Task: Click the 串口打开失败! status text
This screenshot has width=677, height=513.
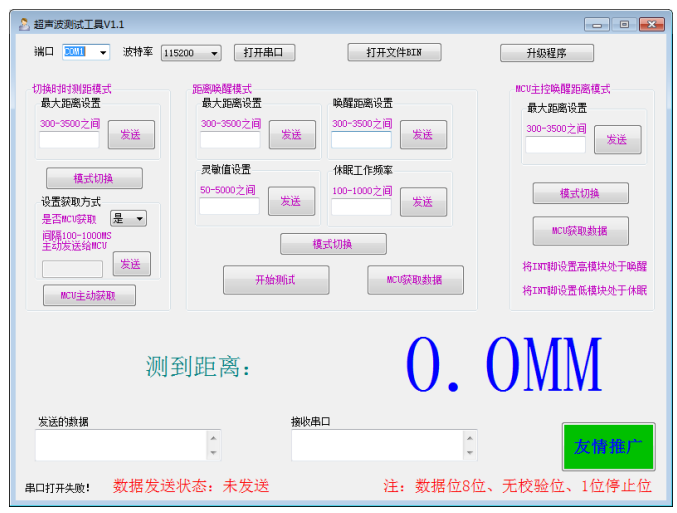Action: [57, 488]
